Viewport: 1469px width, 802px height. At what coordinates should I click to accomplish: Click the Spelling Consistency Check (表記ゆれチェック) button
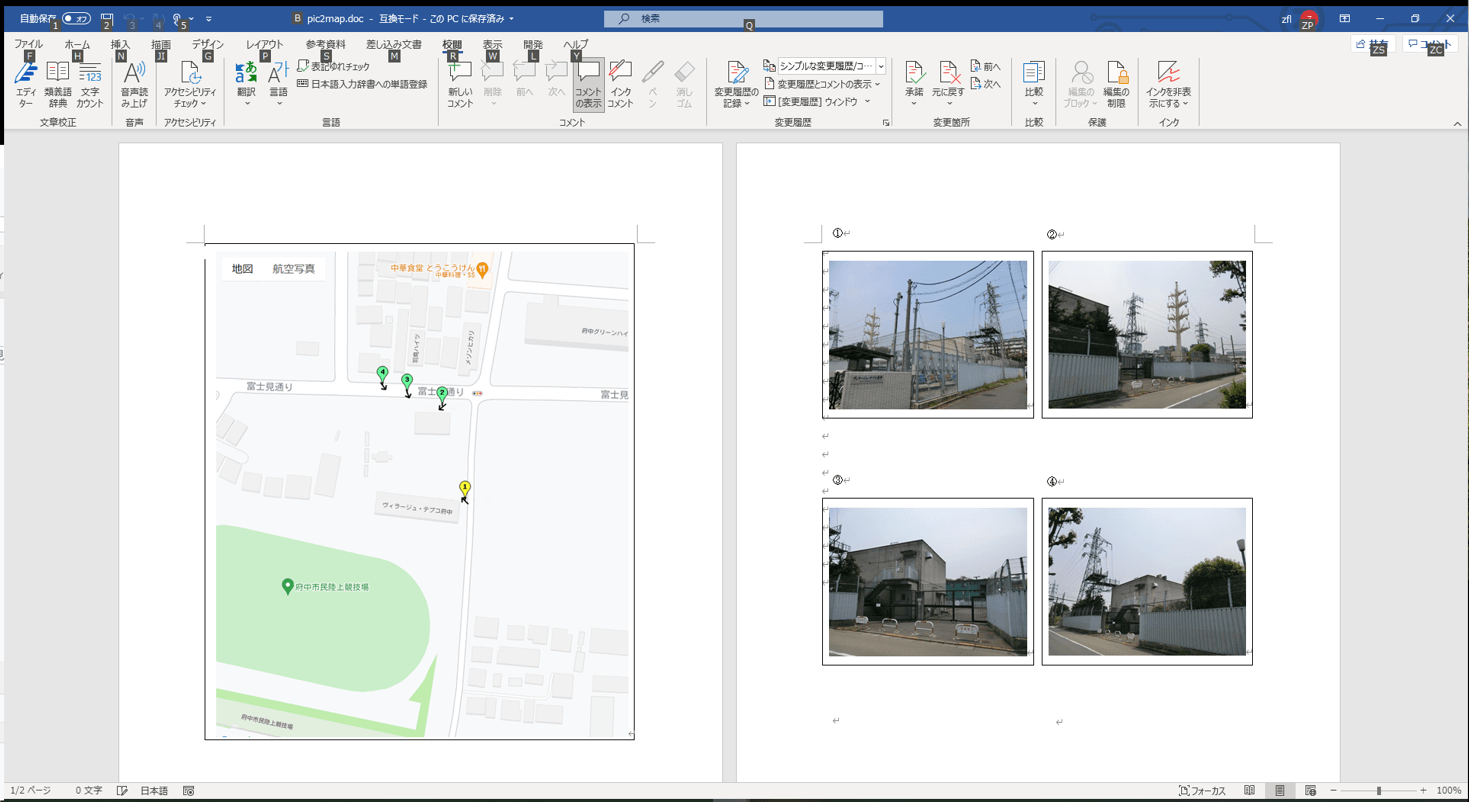(x=334, y=66)
